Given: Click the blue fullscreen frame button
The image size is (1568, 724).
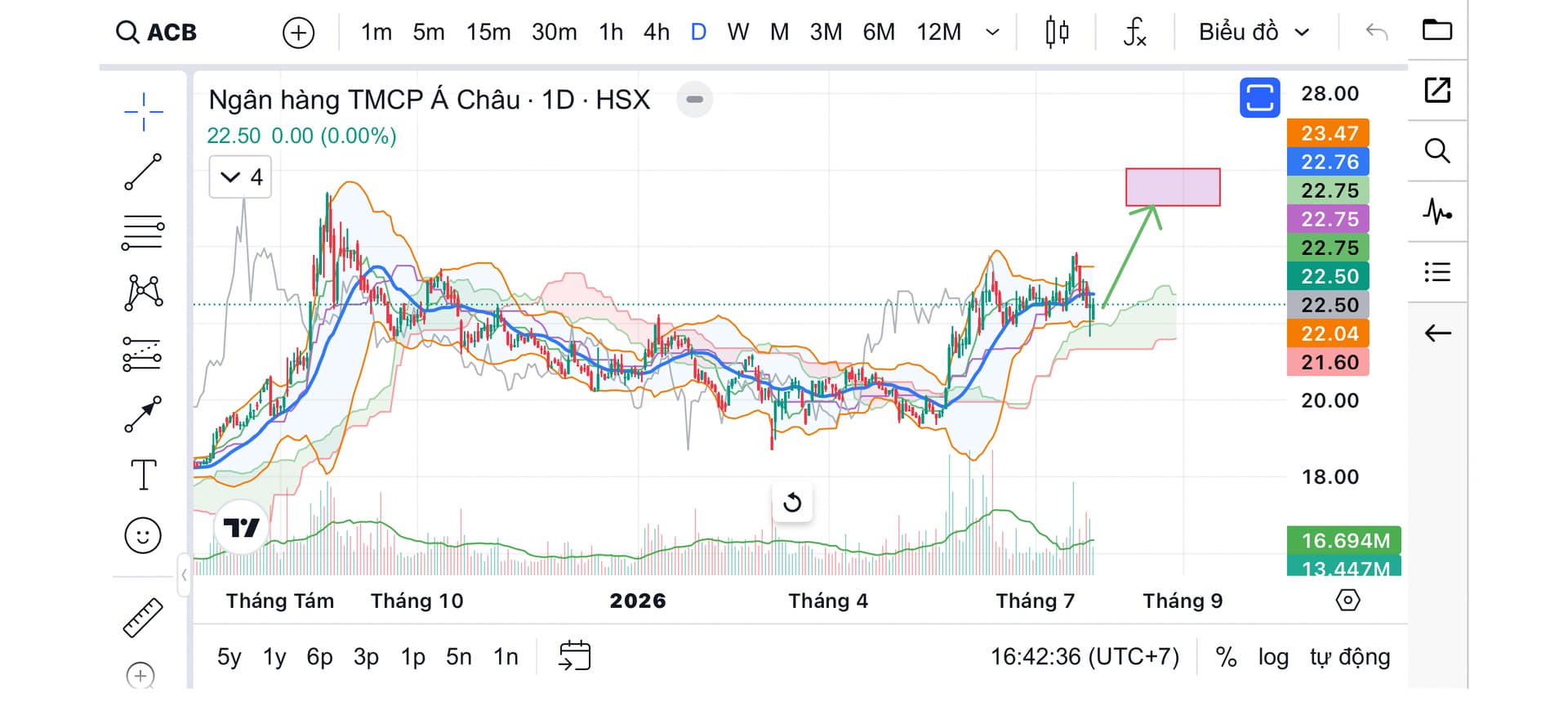Looking at the screenshot, I should [x=1259, y=97].
